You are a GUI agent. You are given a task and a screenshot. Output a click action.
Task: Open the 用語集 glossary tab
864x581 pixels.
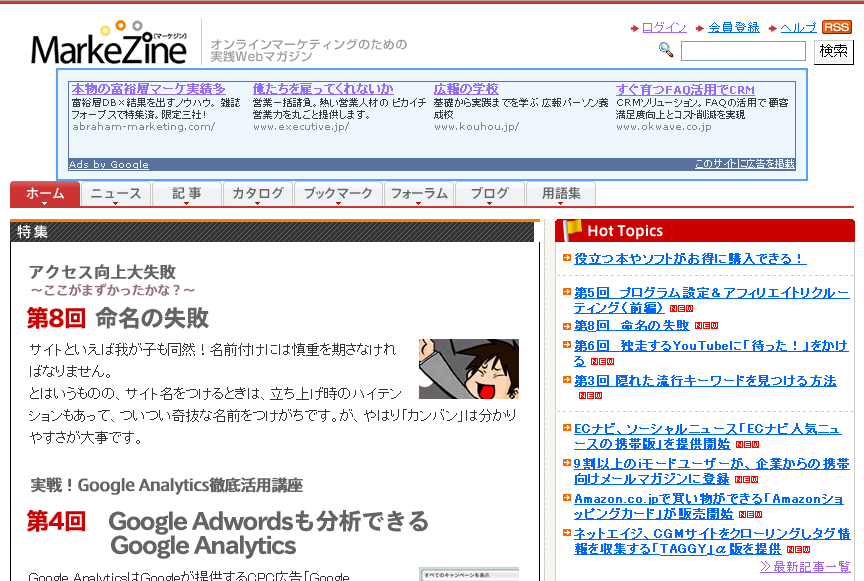(561, 194)
